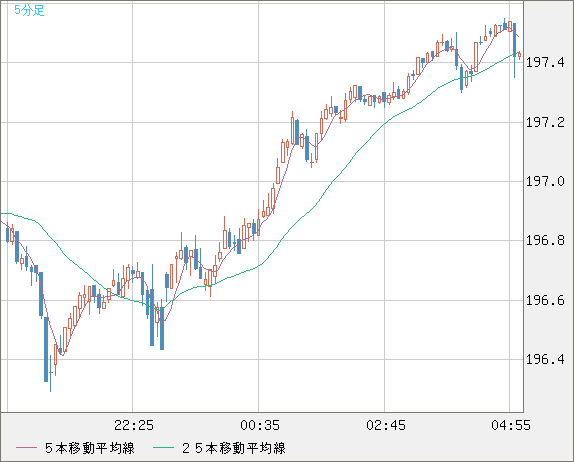Click the 22:25 time axis label
The height and width of the screenshot is (462, 574).
coord(134,425)
